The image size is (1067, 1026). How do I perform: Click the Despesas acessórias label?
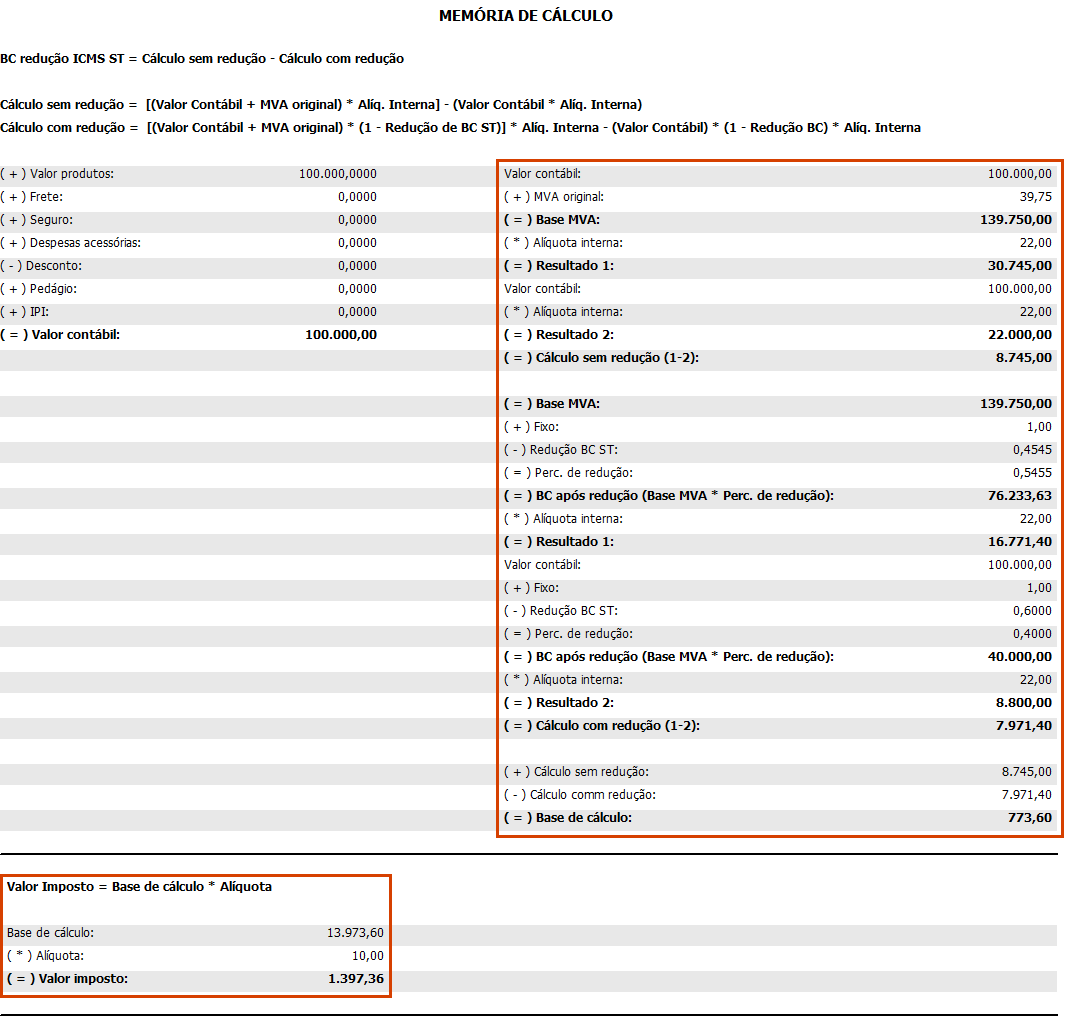[x=71, y=243]
